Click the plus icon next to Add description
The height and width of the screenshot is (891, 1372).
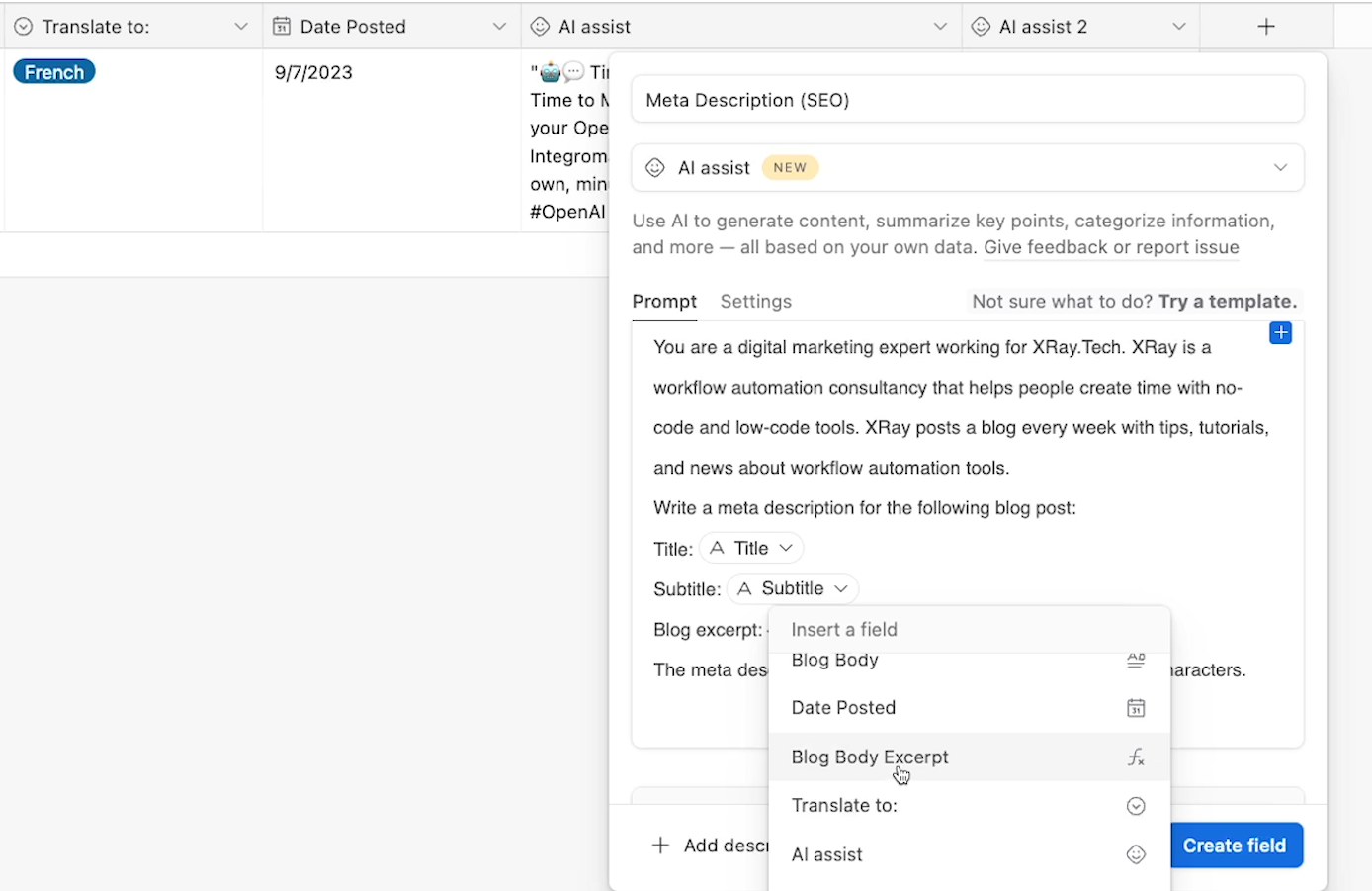[x=660, y=846]
